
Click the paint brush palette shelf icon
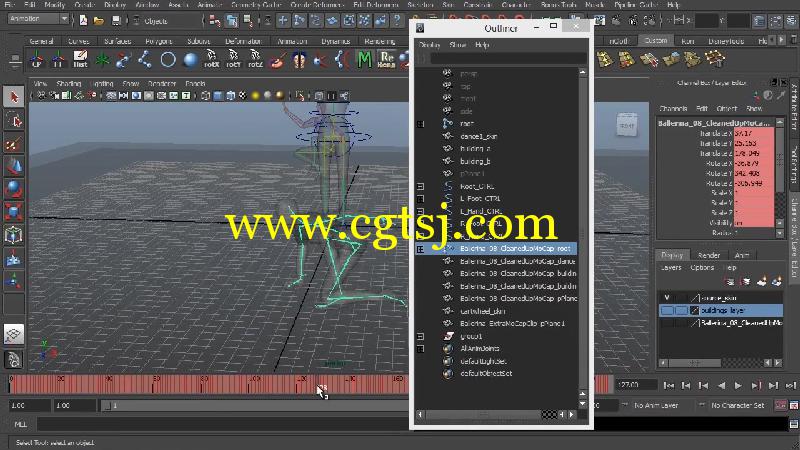[x=277, y=60]
